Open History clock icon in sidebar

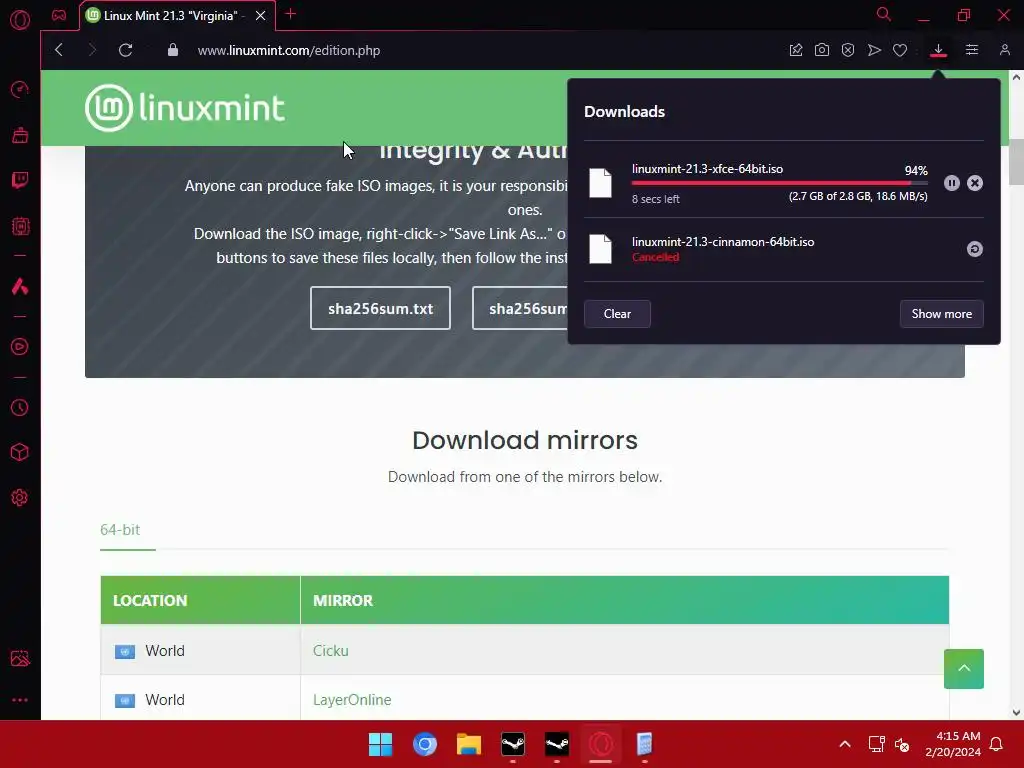[x=20, y=408]
